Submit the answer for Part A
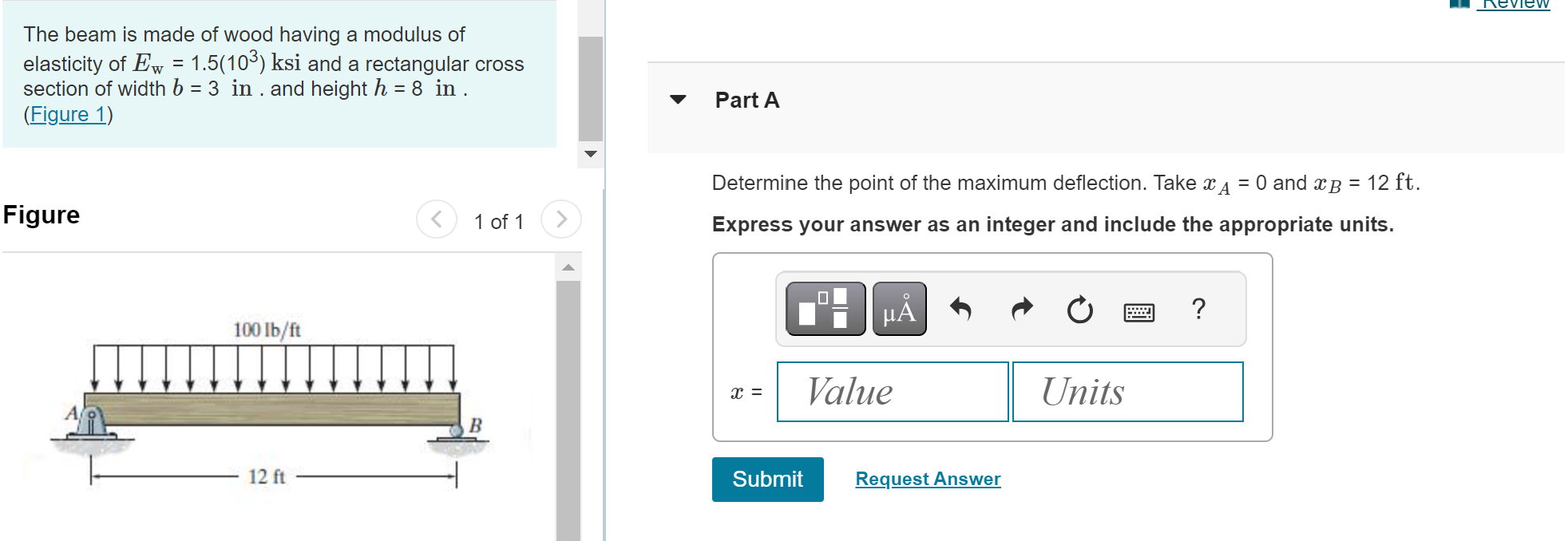The height and width of the screenshot is (541, 1568). [766, 479]
